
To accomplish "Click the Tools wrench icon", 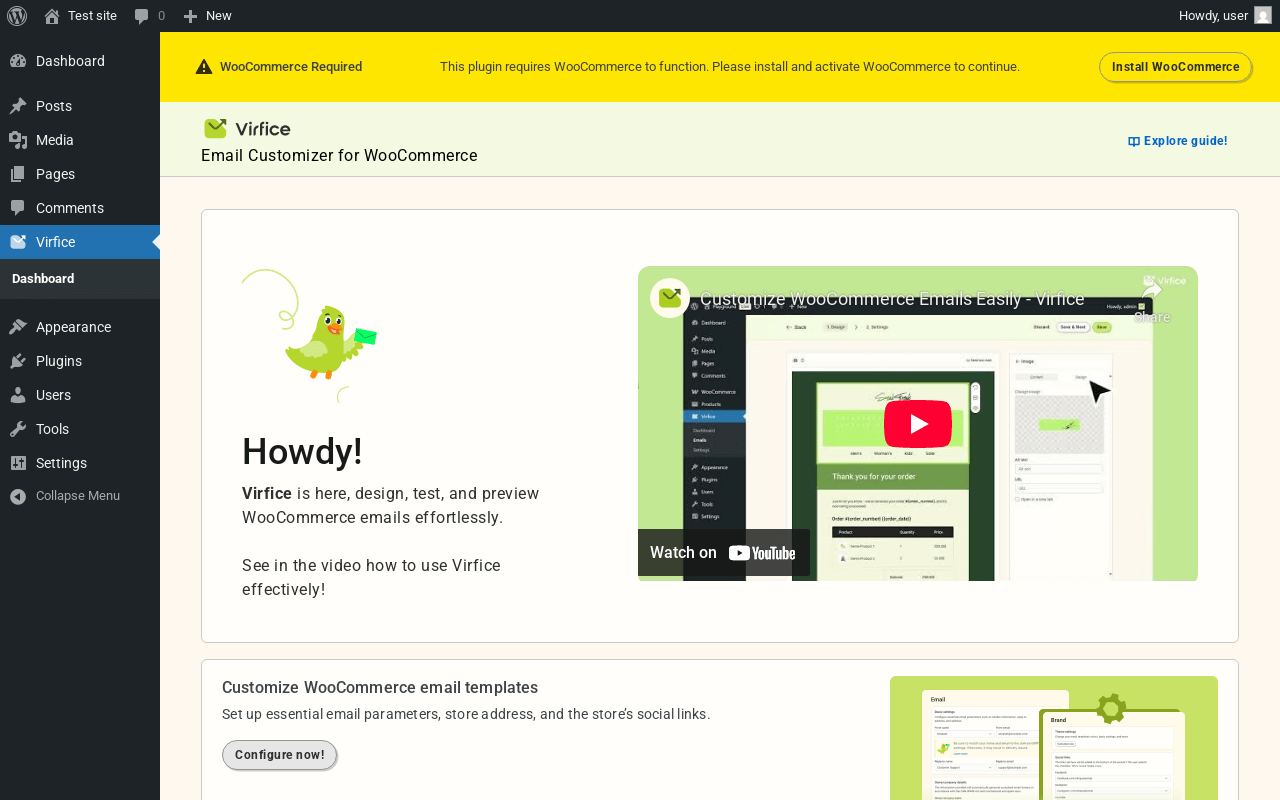I will pyautogui.click(x=18, y=429).
